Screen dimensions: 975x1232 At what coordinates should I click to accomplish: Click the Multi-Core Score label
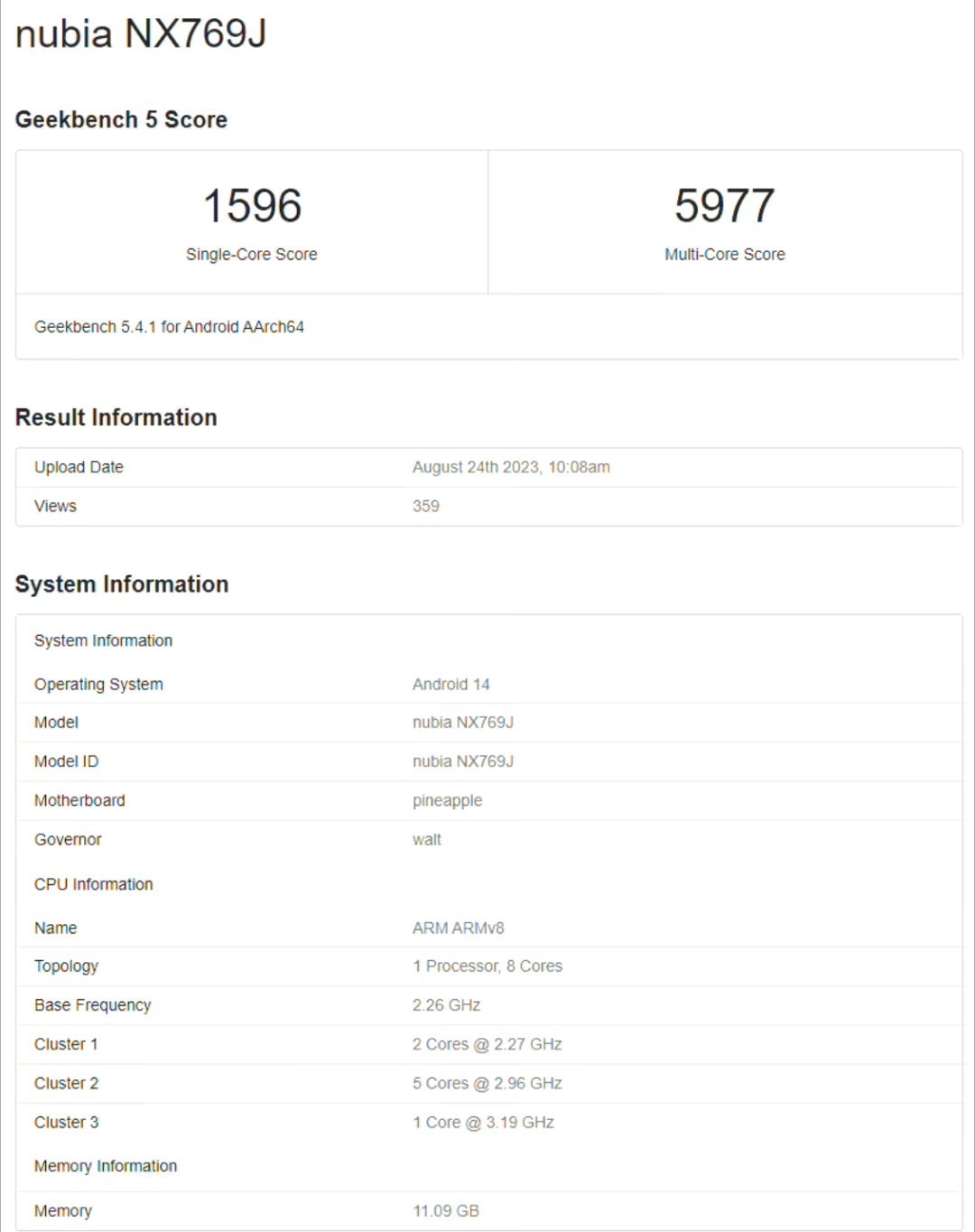[725, 255]
